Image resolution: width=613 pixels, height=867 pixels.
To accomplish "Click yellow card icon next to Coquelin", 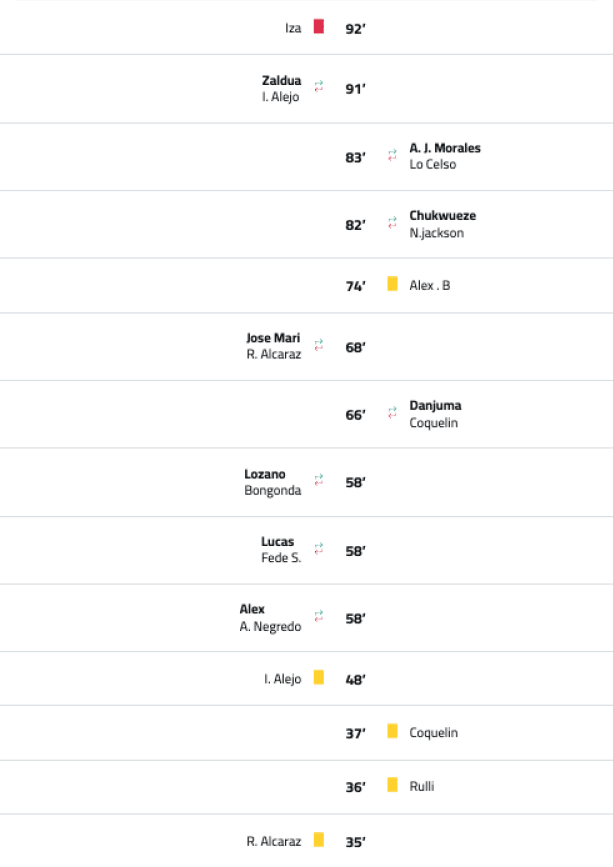I will click(x=393, y=732).
